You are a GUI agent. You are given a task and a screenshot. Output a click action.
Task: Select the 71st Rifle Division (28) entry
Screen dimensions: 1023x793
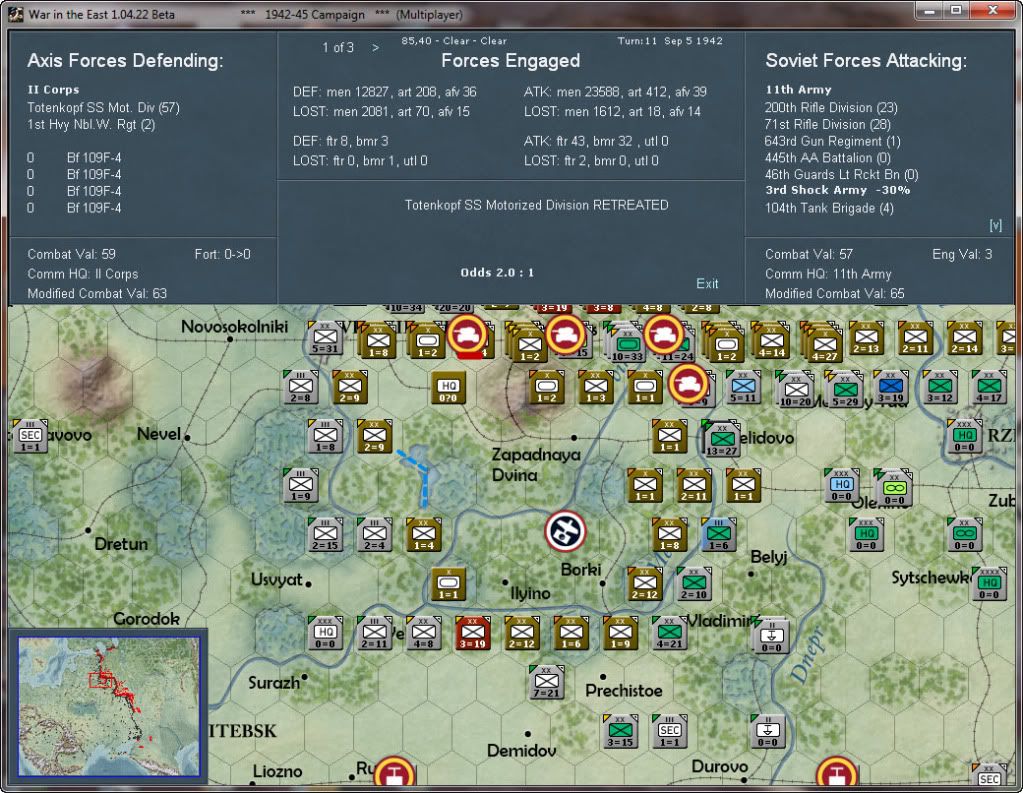pyautogui.click(x=827, y=125)
